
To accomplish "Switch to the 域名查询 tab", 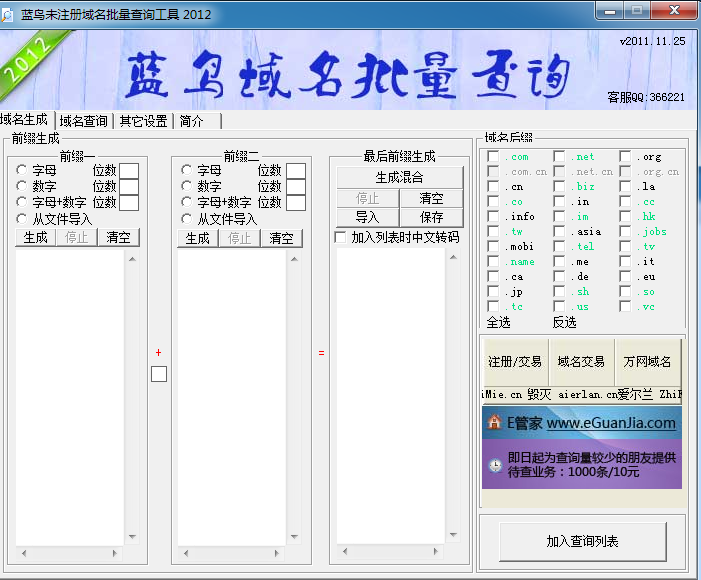I will (83, 121).
